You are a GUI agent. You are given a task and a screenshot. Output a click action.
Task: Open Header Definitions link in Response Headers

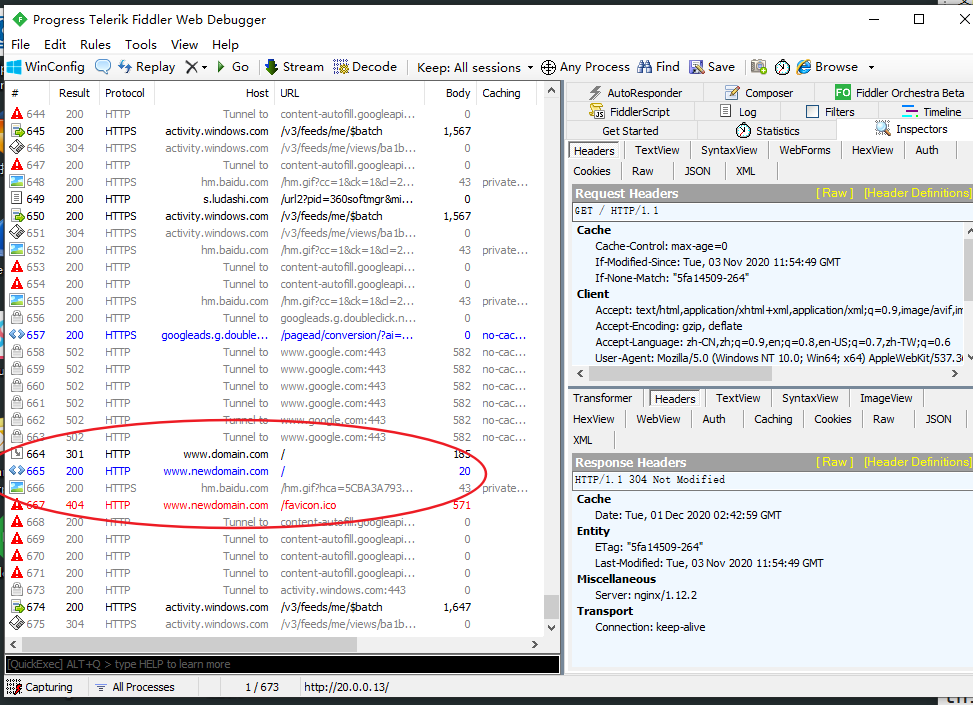pyautogui.click(x=916, y=462)
